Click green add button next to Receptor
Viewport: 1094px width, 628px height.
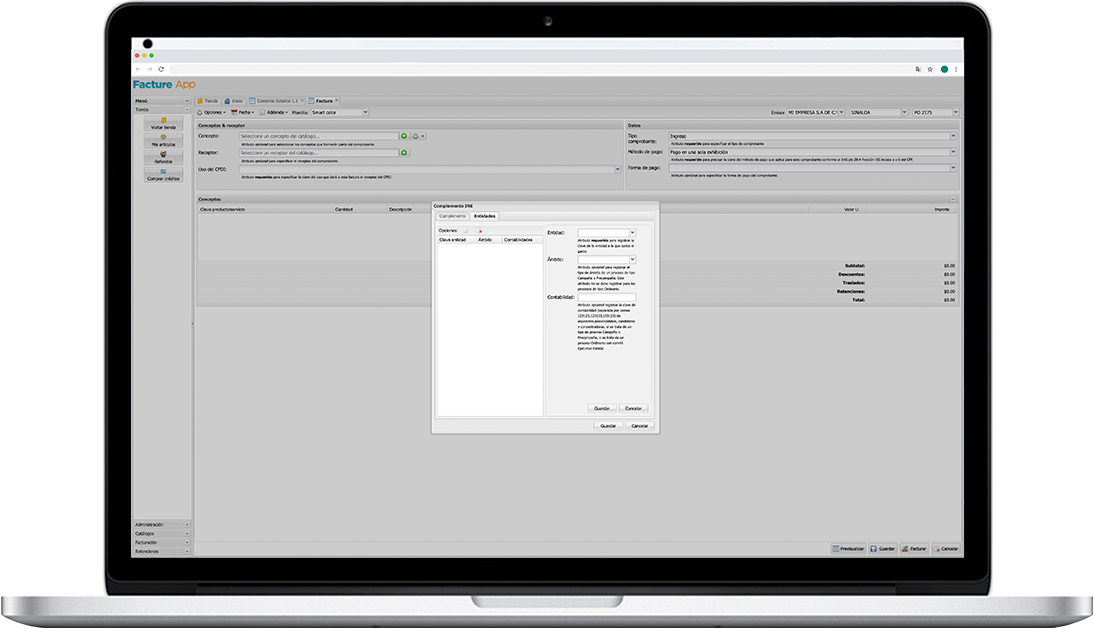tap(404, 153)
